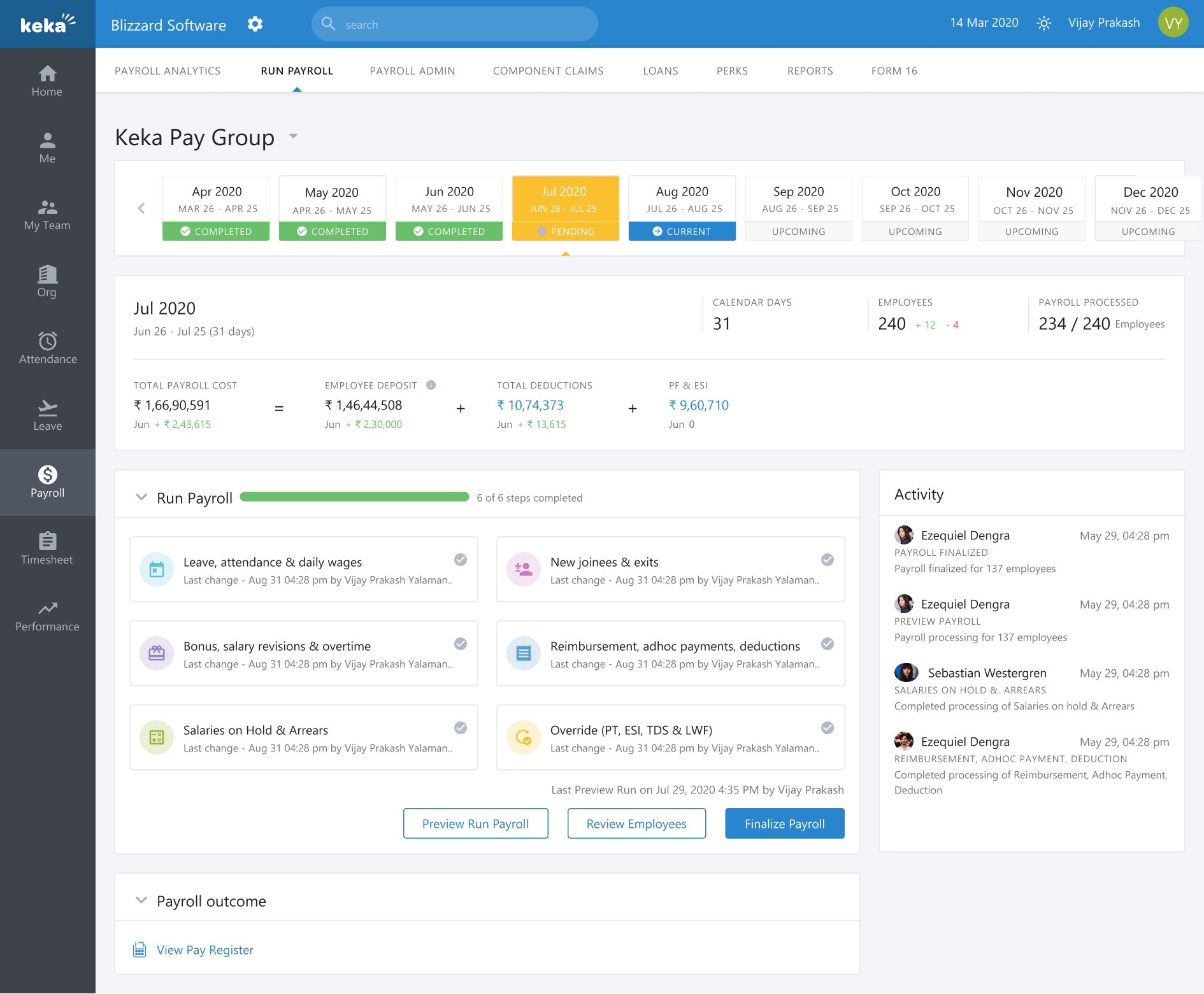Click the Leave, attendance calendar icon
Viewport: 1204px width, 994px height.
[157, 569]
